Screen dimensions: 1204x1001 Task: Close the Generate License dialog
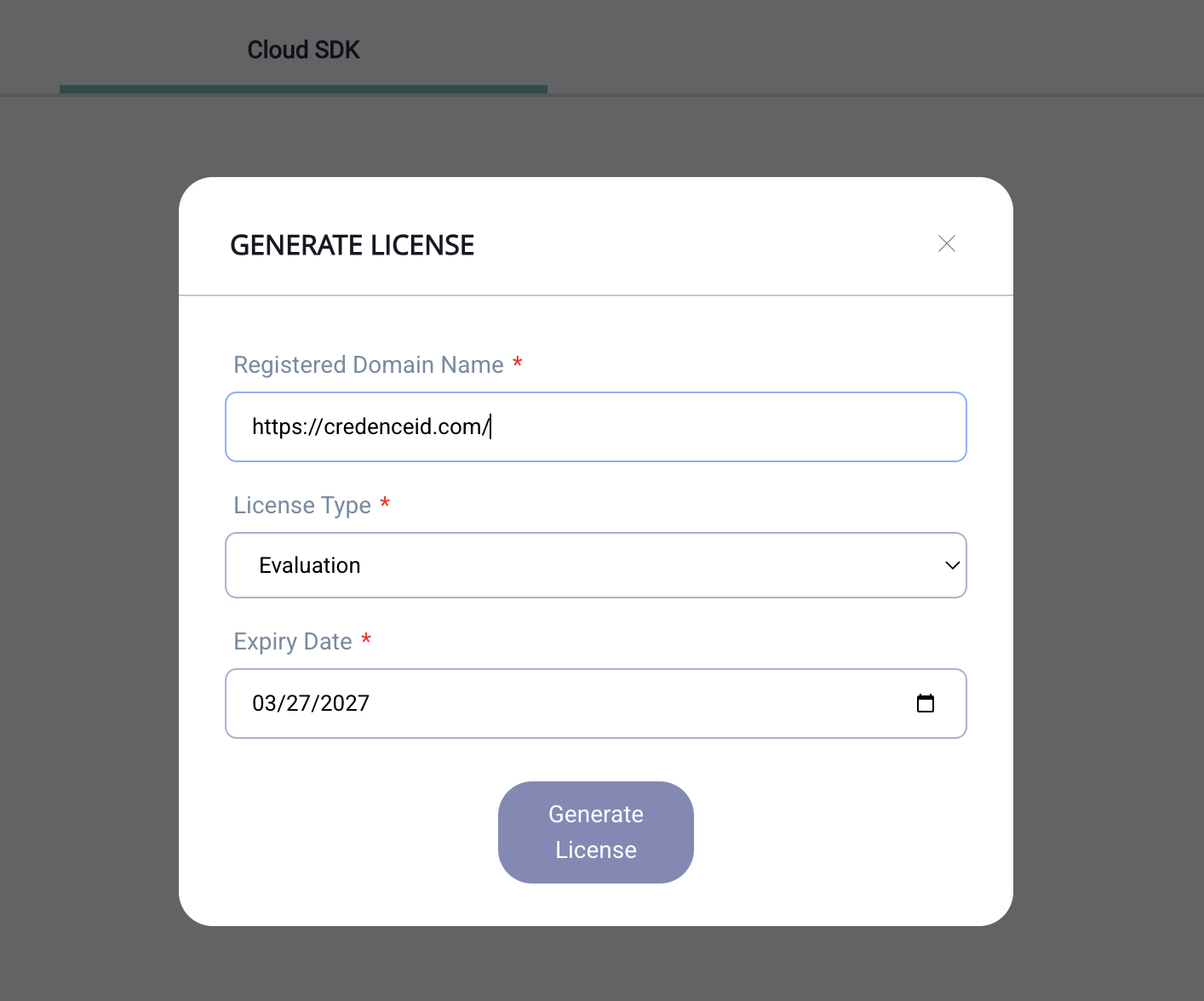point(946,244)
